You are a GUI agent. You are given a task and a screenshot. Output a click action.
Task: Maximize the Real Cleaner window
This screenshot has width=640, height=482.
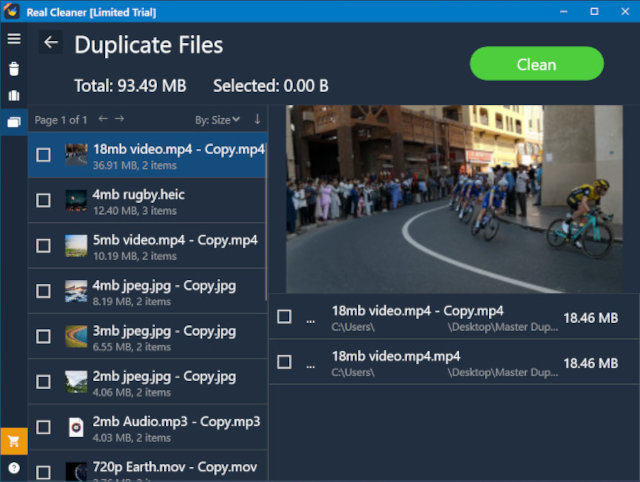click(594, 11)
